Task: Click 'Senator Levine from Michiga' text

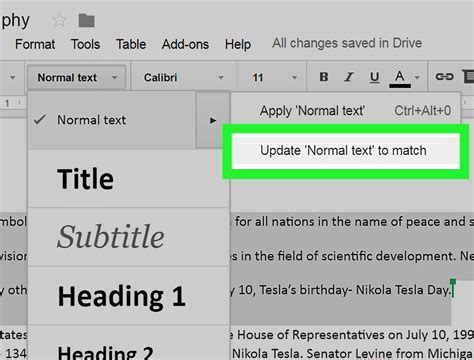Action: (390, 353)
